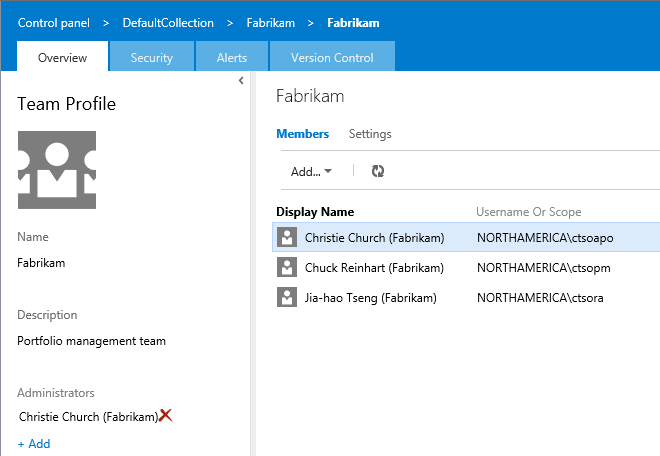Open the Add... dropdown menu
Image resolution: width=660 pixels, height=456 pixels.
[x=311, y=171]
